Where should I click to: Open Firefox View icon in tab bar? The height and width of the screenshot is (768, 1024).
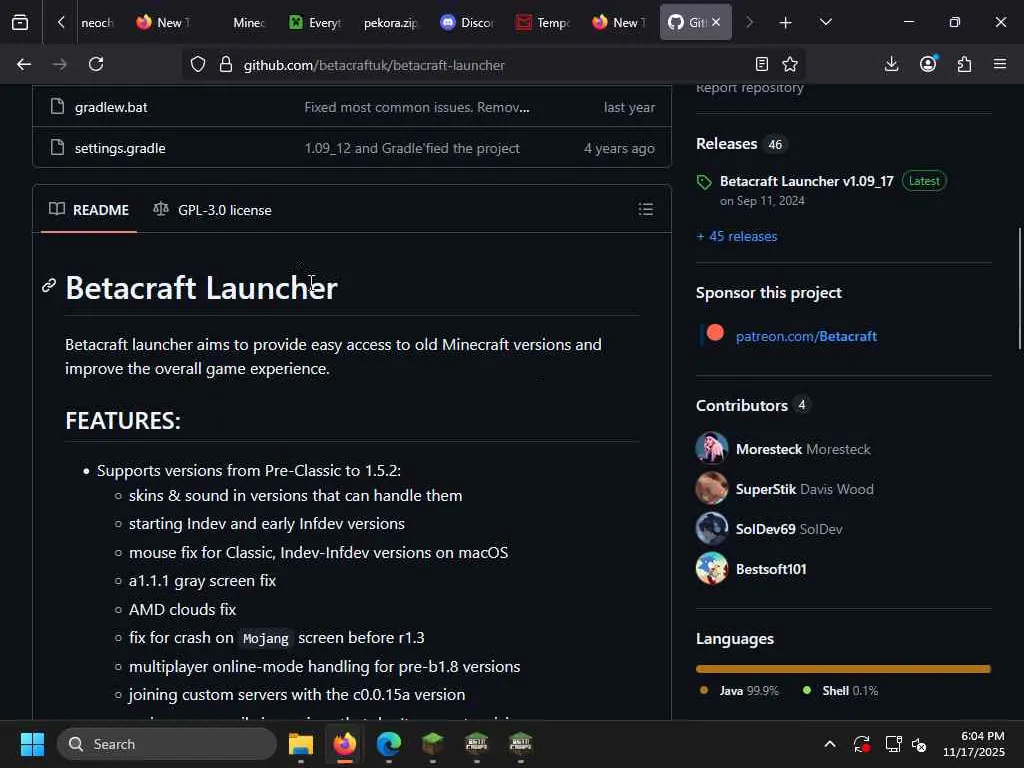pos(20,23)
